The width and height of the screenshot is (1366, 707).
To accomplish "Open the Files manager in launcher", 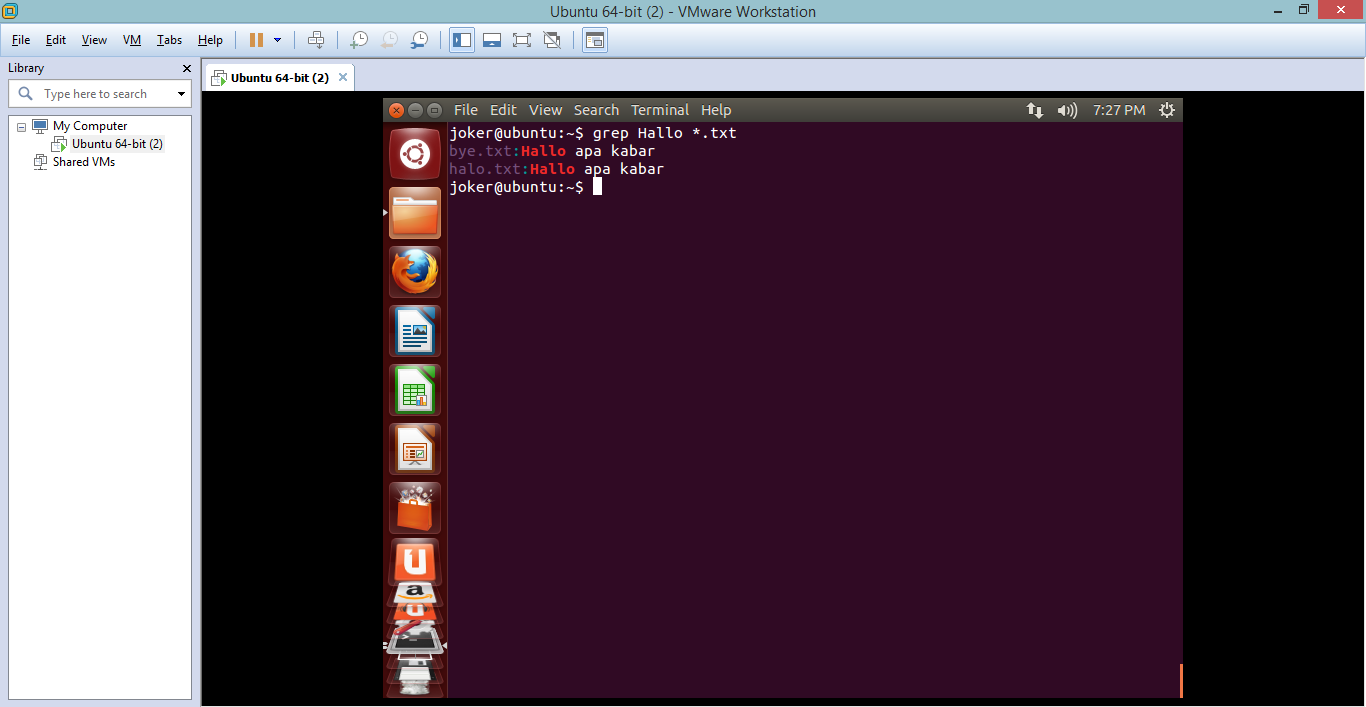I will pyautogui.click(x=415, y=213).
